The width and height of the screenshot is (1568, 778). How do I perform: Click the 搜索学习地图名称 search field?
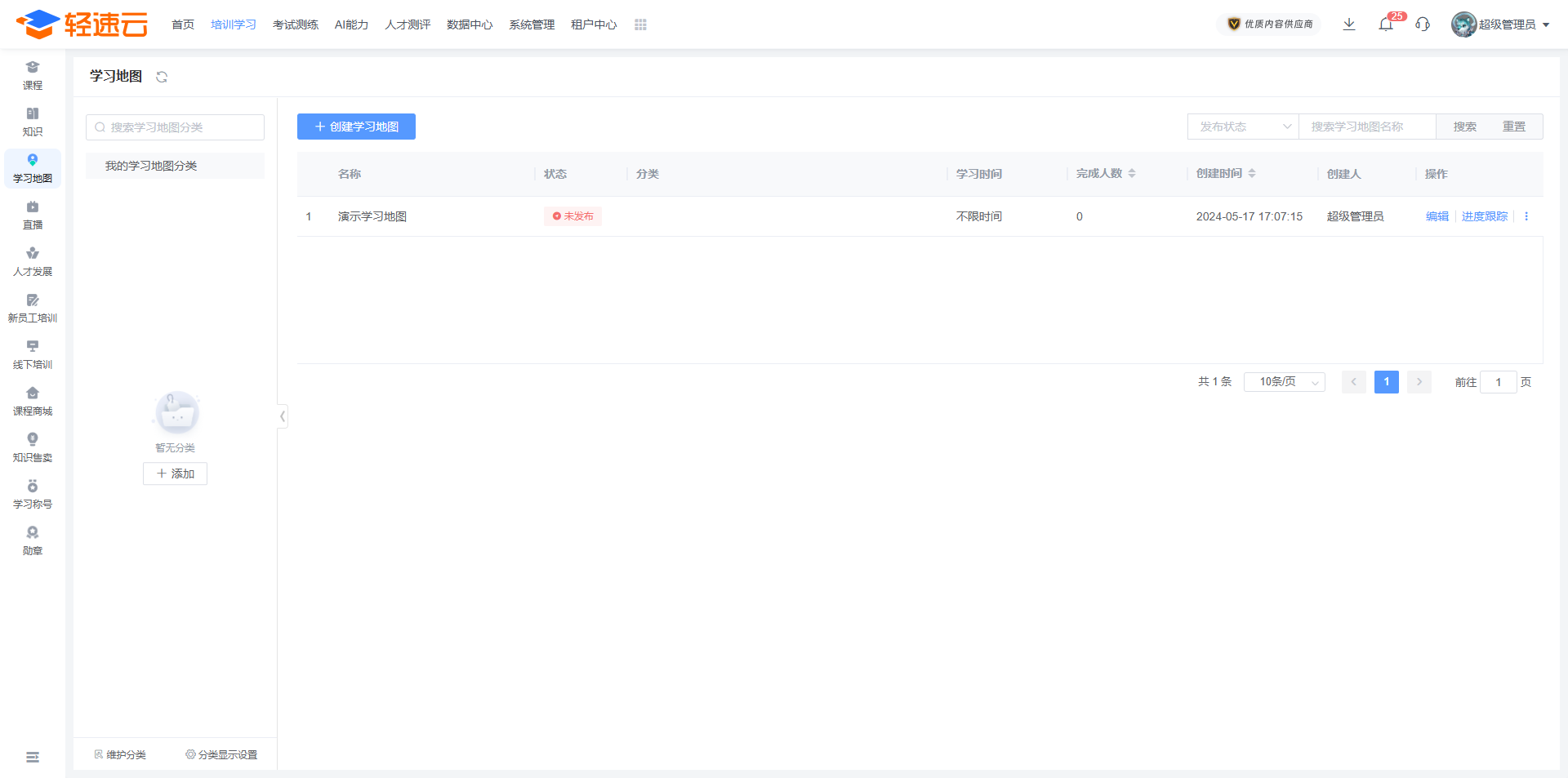coord(1367,127)
